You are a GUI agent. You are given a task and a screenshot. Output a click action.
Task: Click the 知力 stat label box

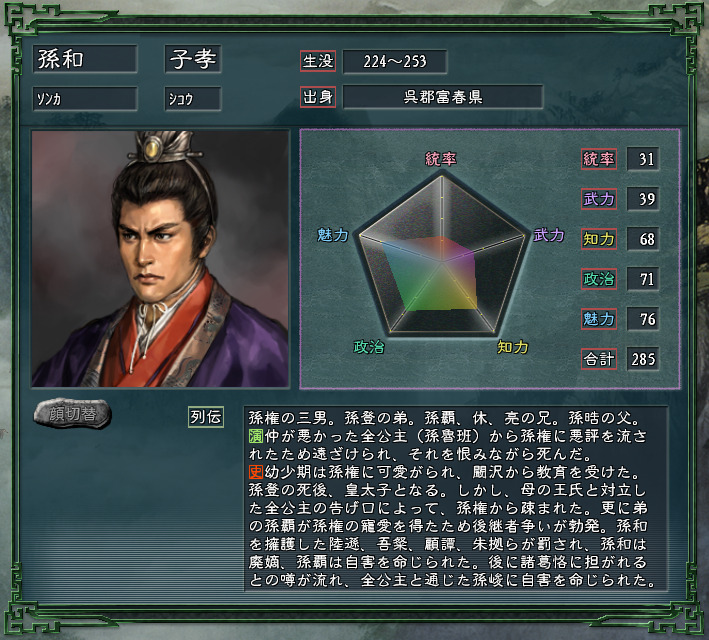599,239
